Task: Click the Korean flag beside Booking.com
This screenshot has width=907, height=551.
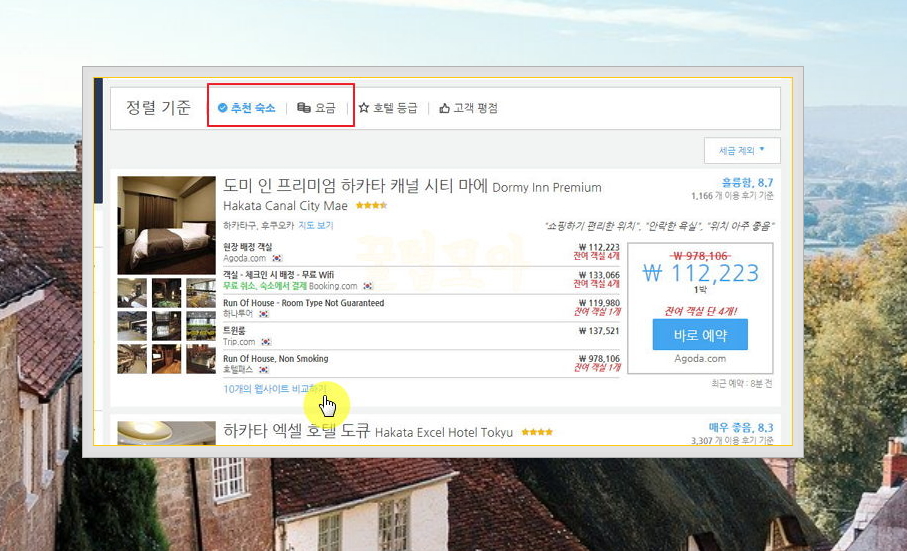Action: (x=368, y=286)
